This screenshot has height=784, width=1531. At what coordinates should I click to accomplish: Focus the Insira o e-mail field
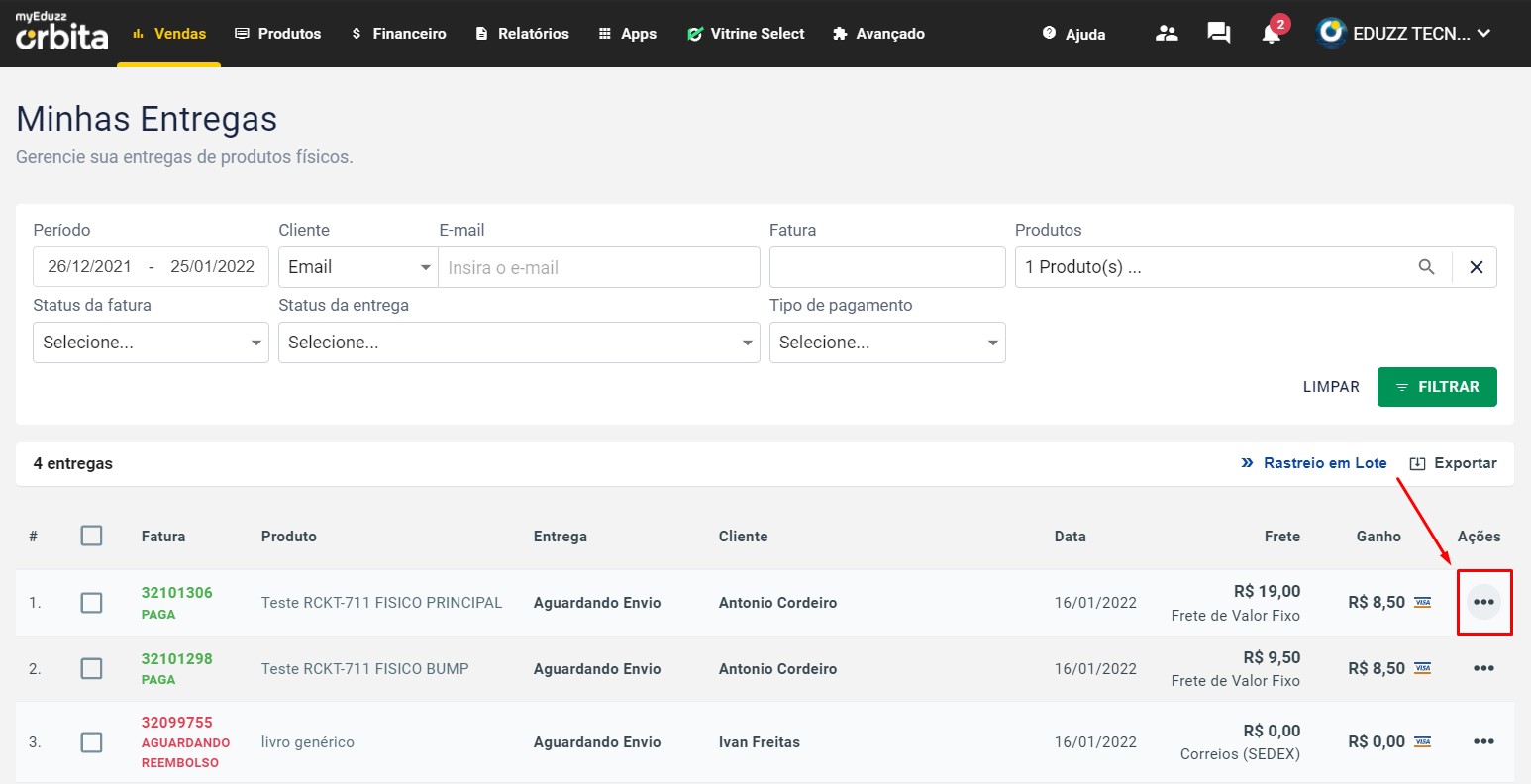pyautogui.click(x=599, y=267)
